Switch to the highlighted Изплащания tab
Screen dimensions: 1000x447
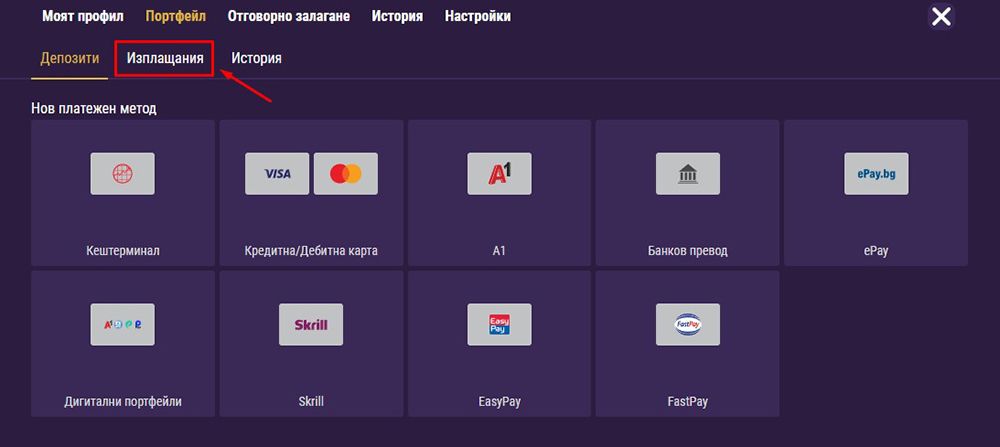click(165, 59)
